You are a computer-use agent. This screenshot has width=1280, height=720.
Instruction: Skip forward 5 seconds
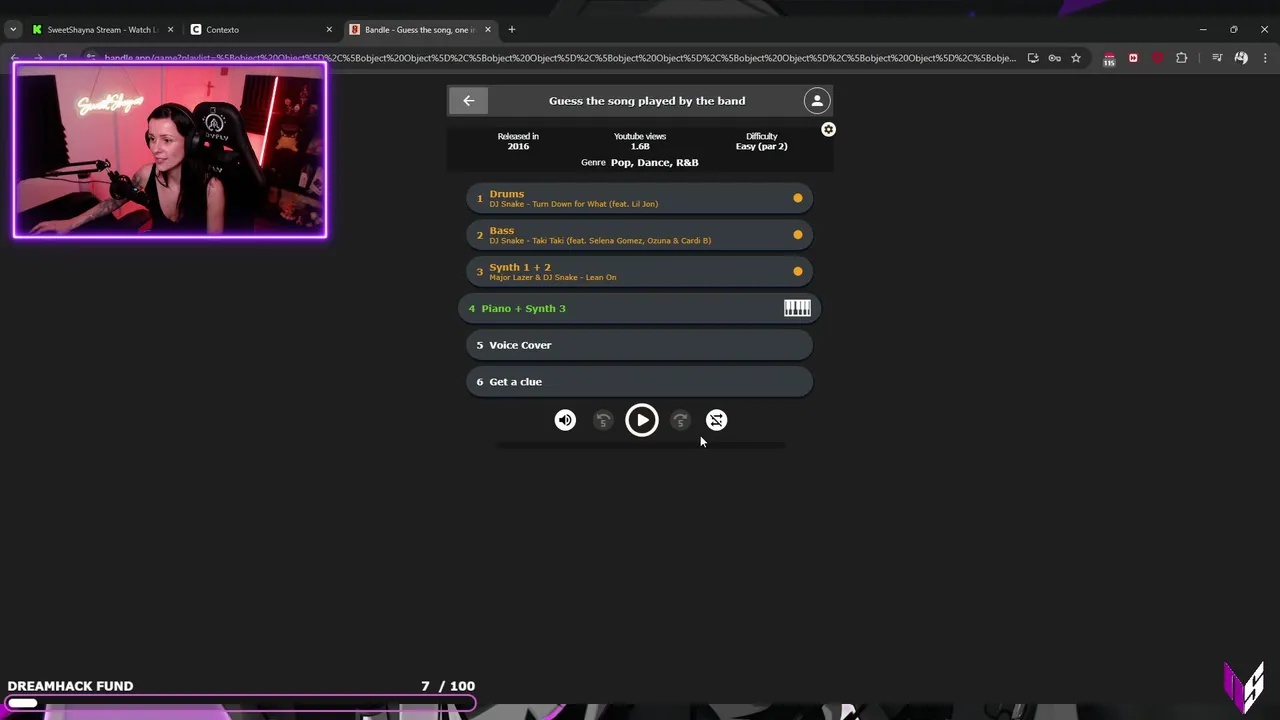(680, 420)
